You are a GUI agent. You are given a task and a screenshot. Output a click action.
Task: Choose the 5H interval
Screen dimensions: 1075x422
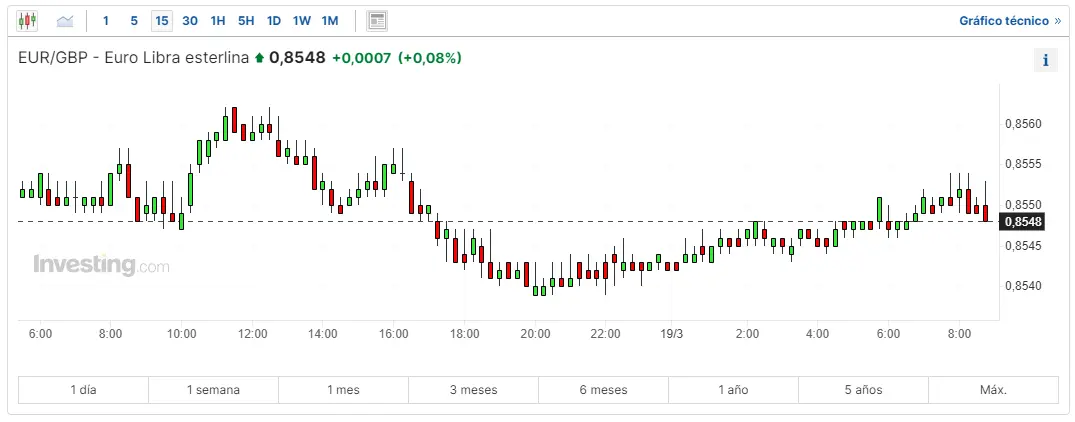(246, 21)
